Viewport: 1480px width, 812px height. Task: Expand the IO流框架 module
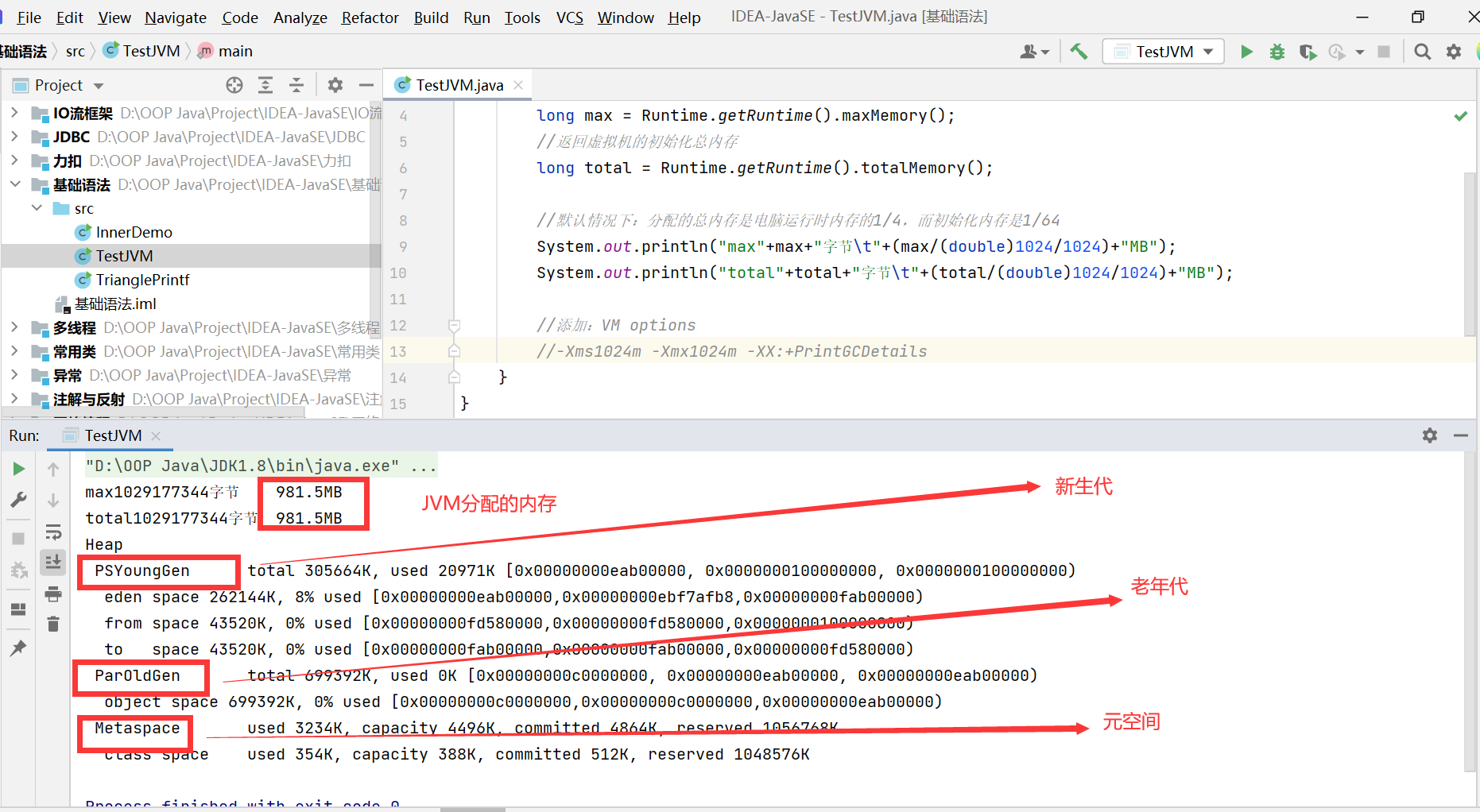pyautogui.click(x=14, y=113)
